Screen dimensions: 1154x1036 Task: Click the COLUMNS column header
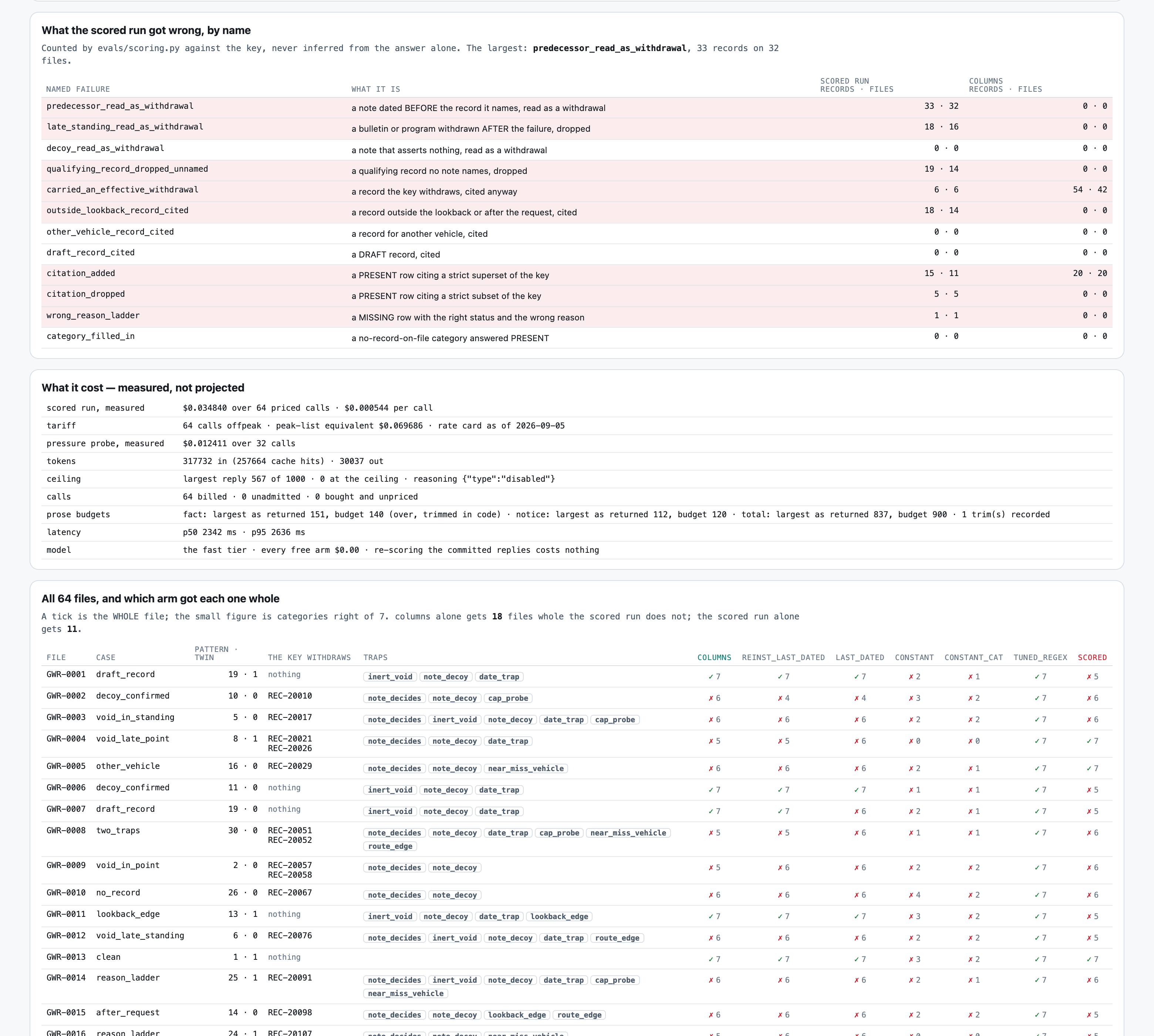[714, 657]
